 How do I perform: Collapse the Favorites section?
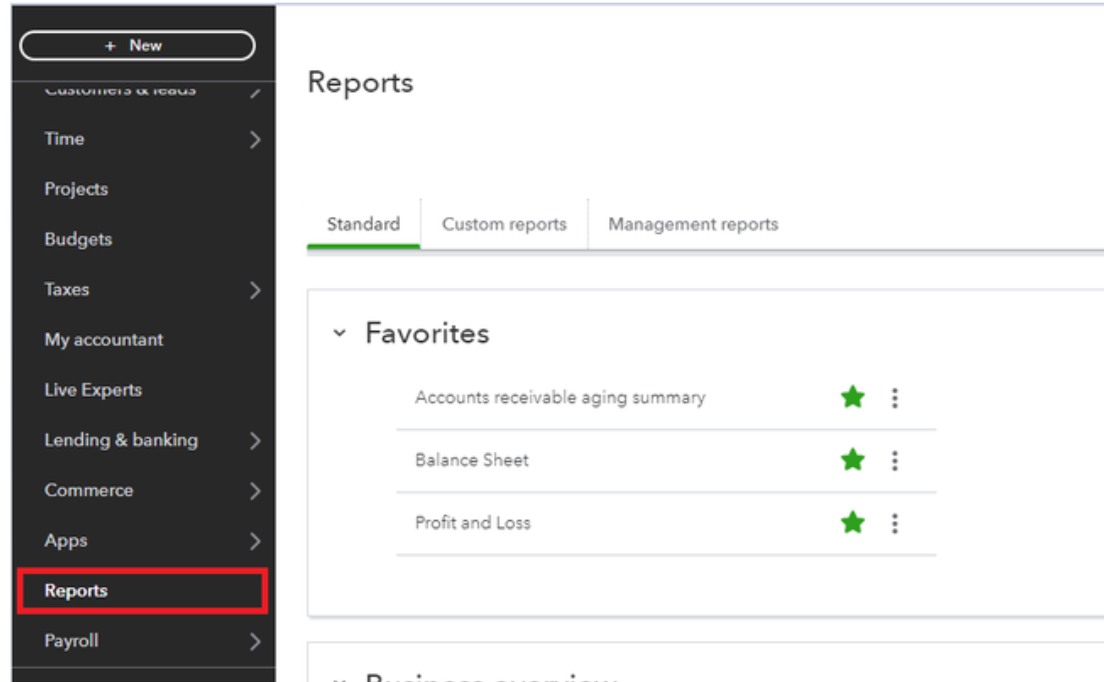click(x=339, y=333)
